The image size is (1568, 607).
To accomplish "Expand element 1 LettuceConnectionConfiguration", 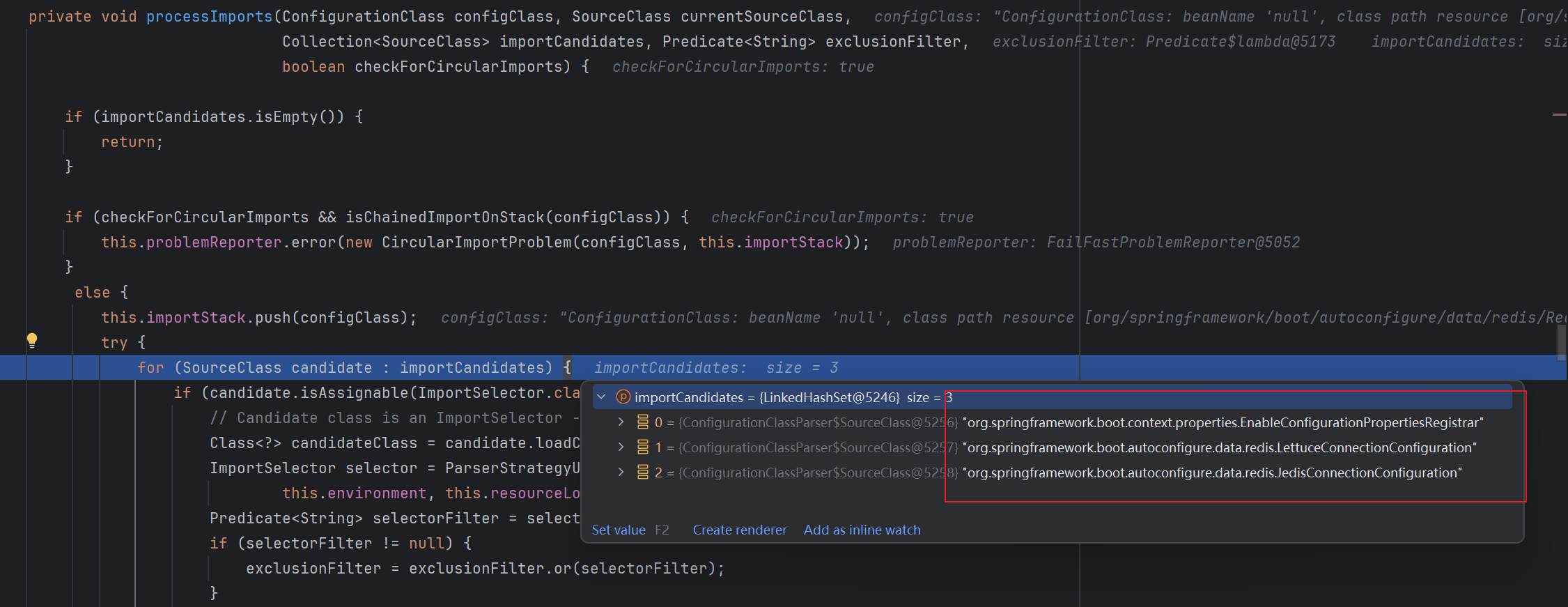I will coord(621,447).
